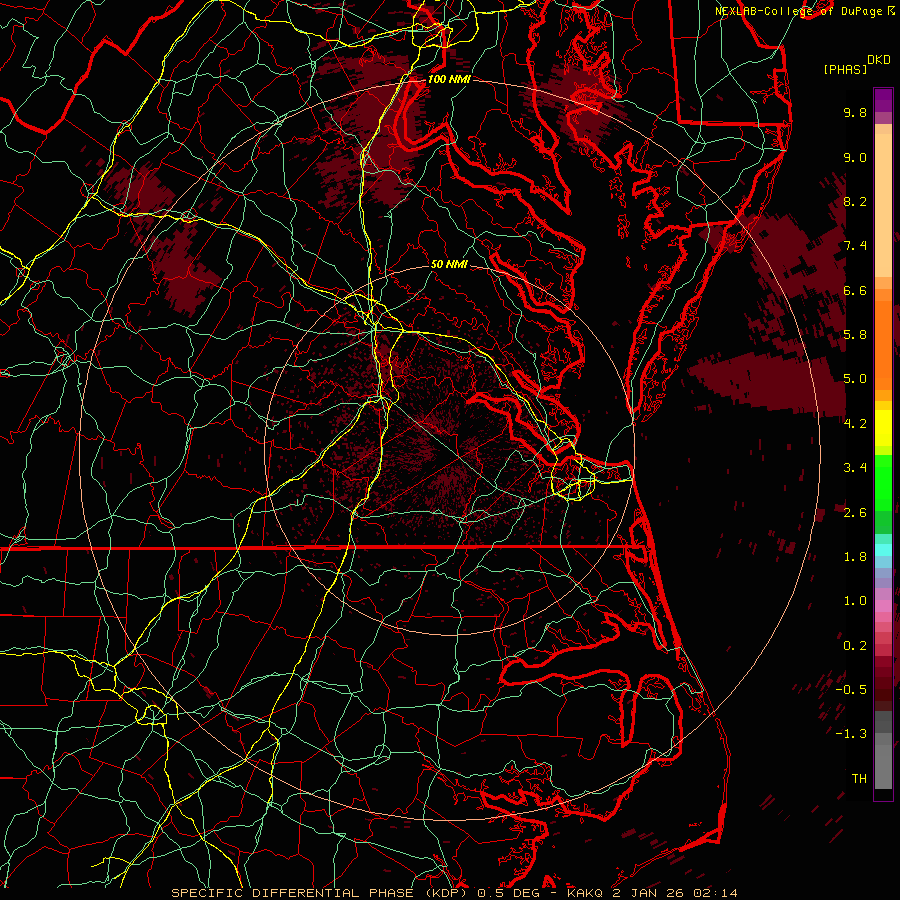Click the 2.6 scale value
The width and height of the screenshot is (900, 900).
(855, 513)
